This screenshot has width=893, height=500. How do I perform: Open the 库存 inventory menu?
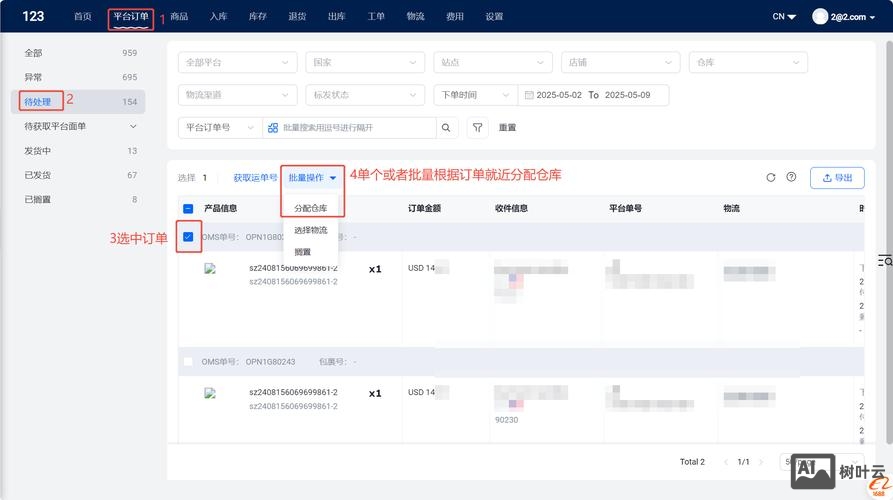(257, 17)
